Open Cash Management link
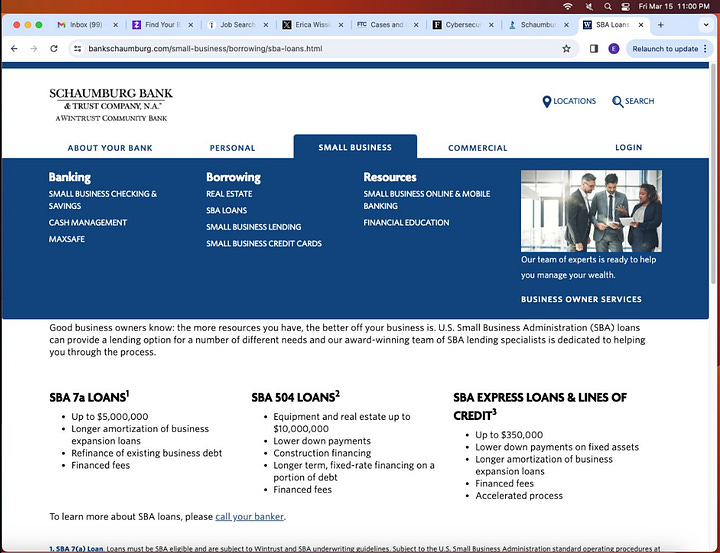This screenshot has width=720, height=553. tap(88, 223)
